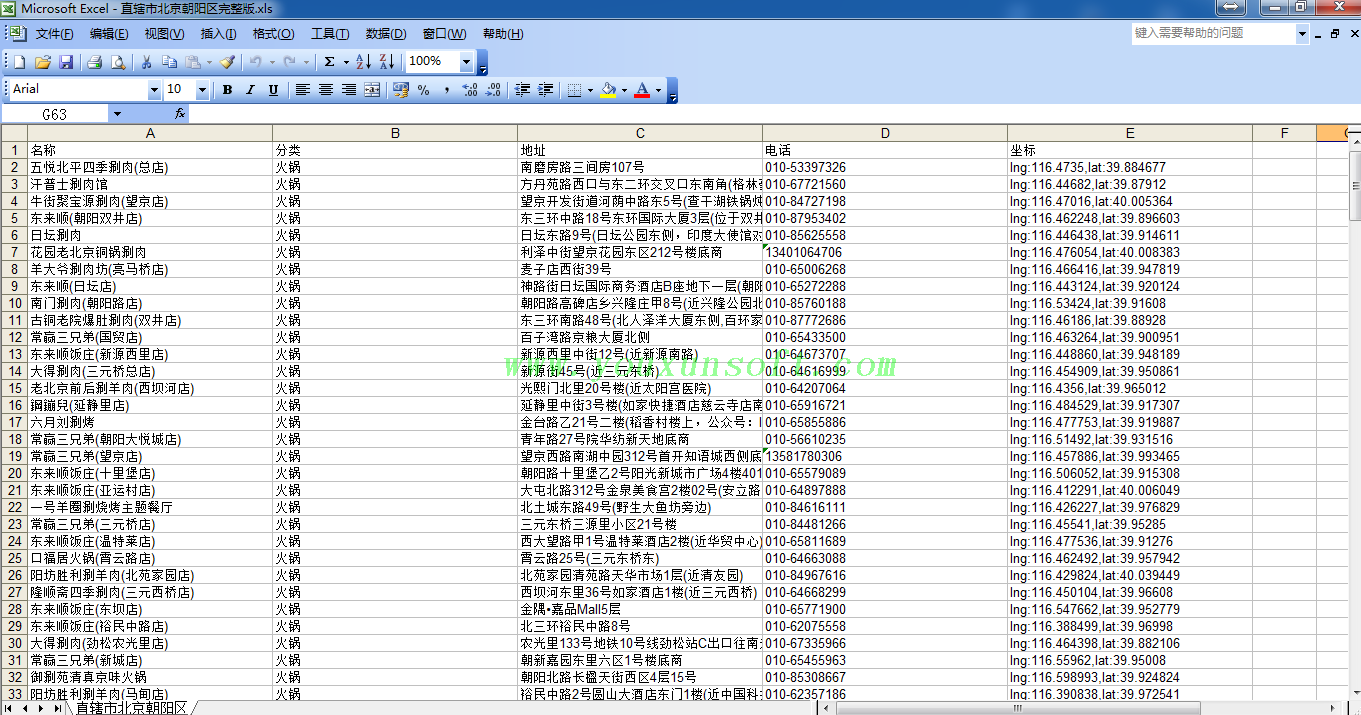Sort ascending A to Z
1361x715 pixels.
364,62
